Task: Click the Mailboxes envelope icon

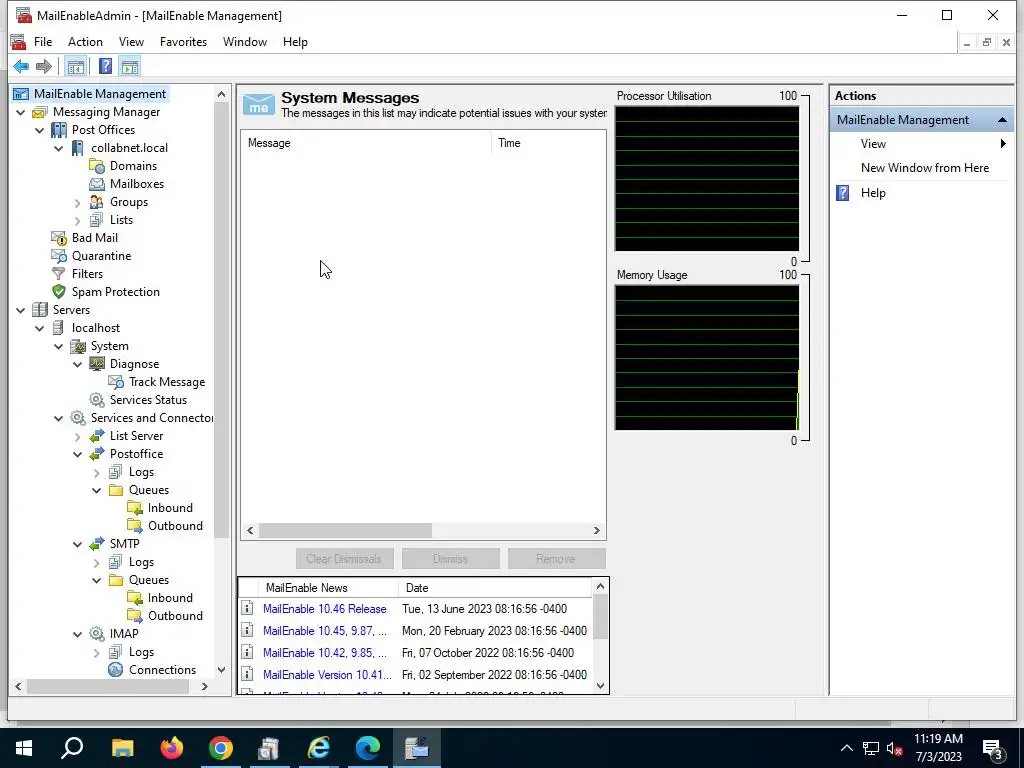Action: (97, 184)
